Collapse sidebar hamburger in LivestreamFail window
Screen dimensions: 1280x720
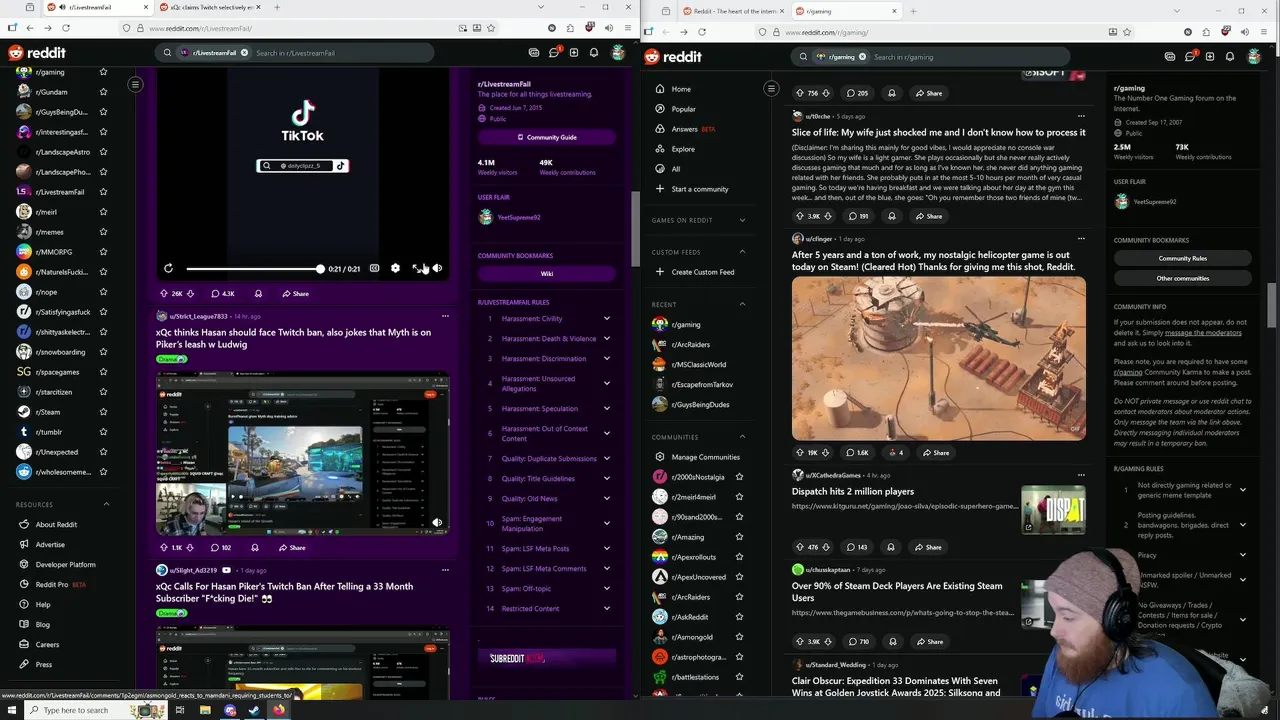tap(135, 84)
